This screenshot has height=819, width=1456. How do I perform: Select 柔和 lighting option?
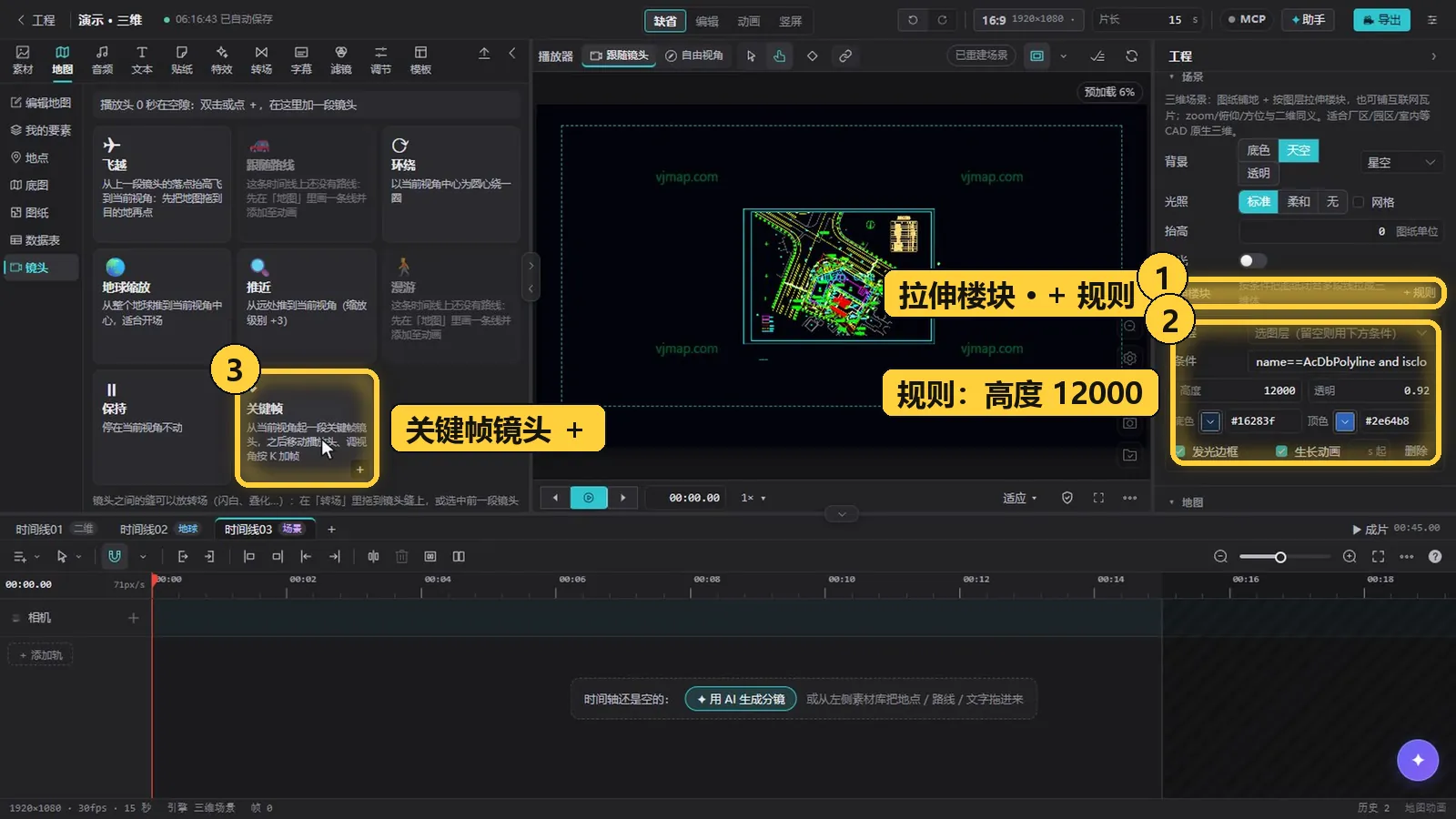tap(1299, 202)
